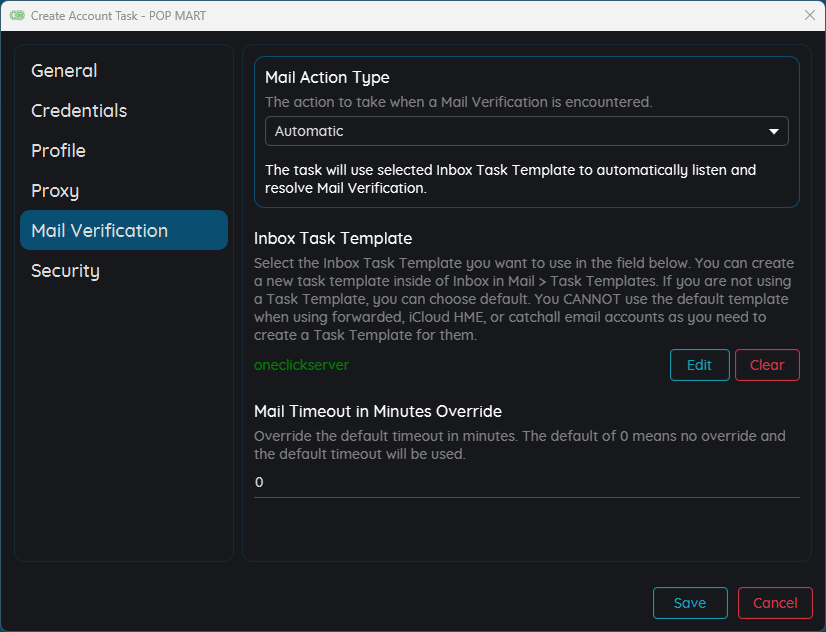826x632 pixels.
Task: Clear the Inbox Task Template selection
Action: [767, 365]
